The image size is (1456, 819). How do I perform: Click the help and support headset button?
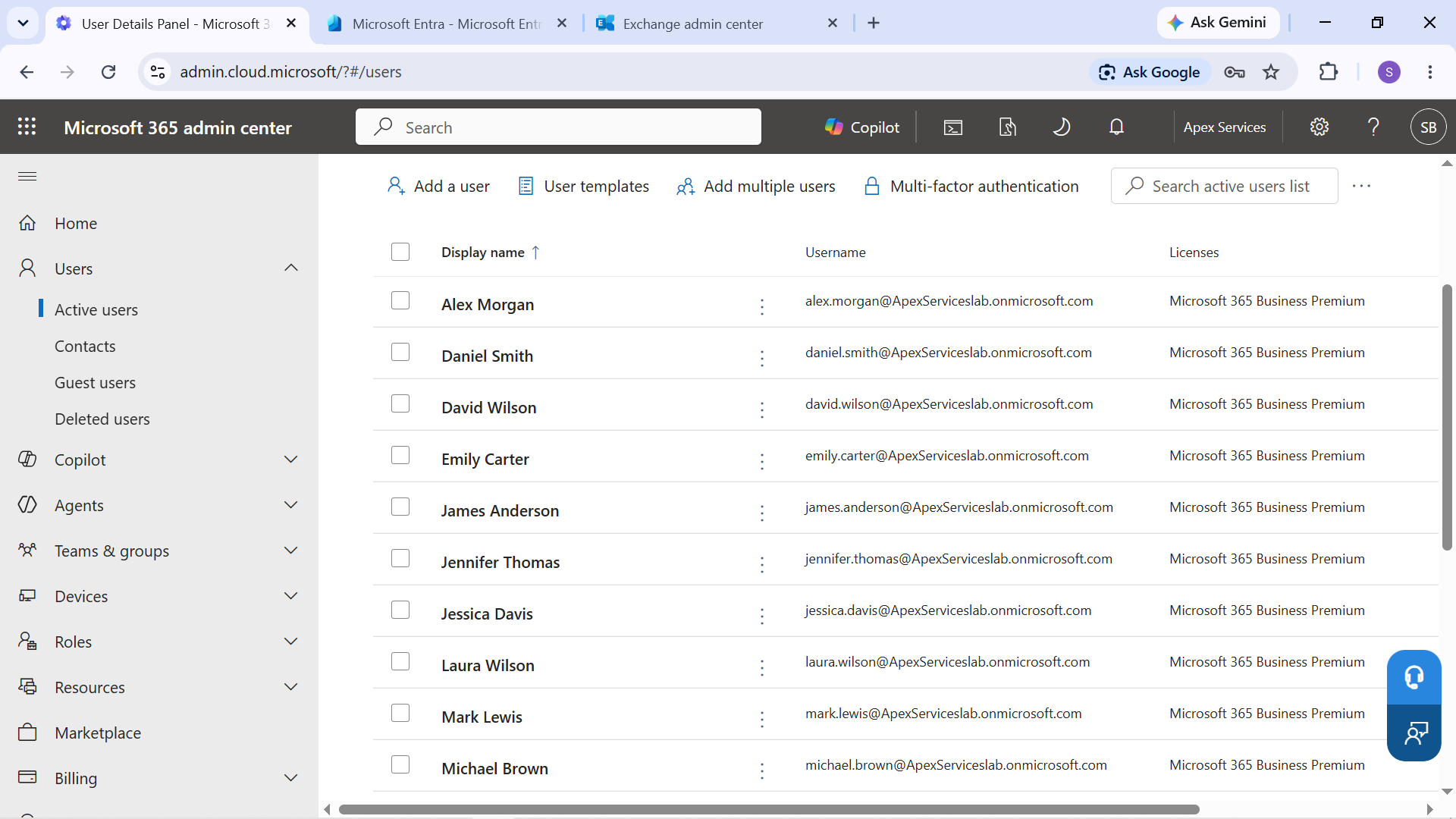(x=1414, y=677)
